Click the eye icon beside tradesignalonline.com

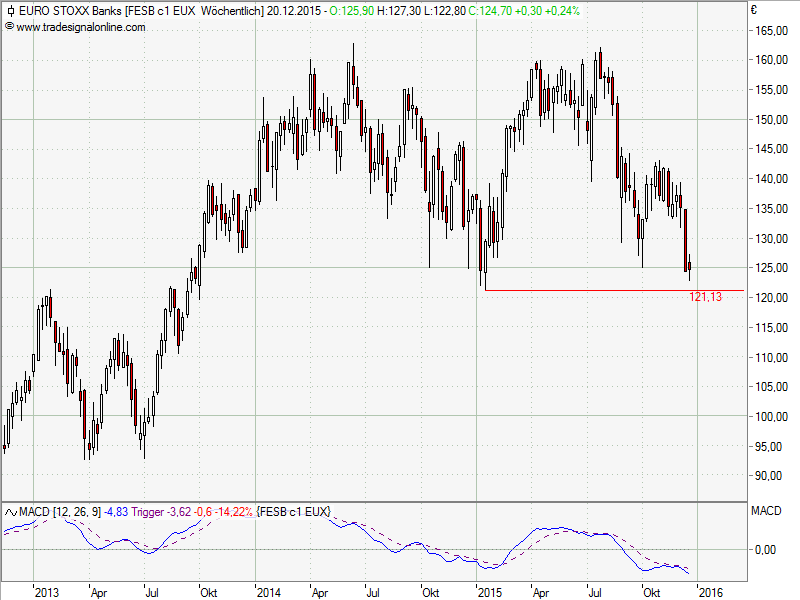pos(9,27)
